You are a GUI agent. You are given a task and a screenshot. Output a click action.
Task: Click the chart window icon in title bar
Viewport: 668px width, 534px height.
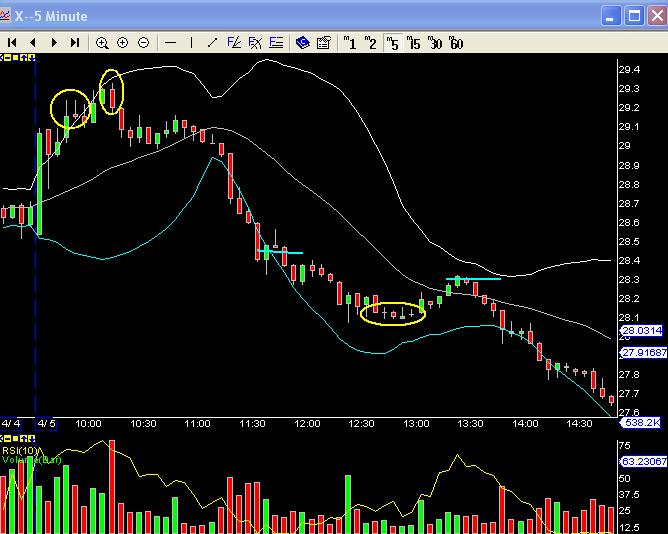(5, 16)
